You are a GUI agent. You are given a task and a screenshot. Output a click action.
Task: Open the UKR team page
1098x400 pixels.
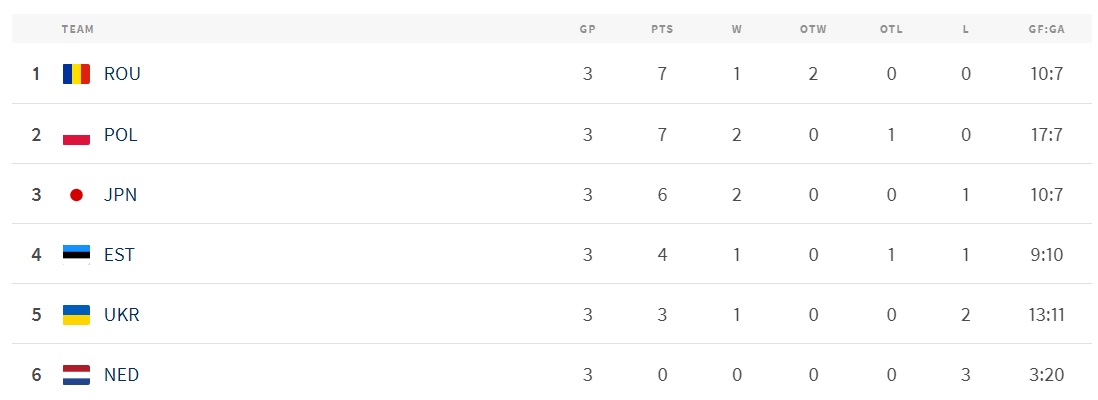click(x=122, y=315)
